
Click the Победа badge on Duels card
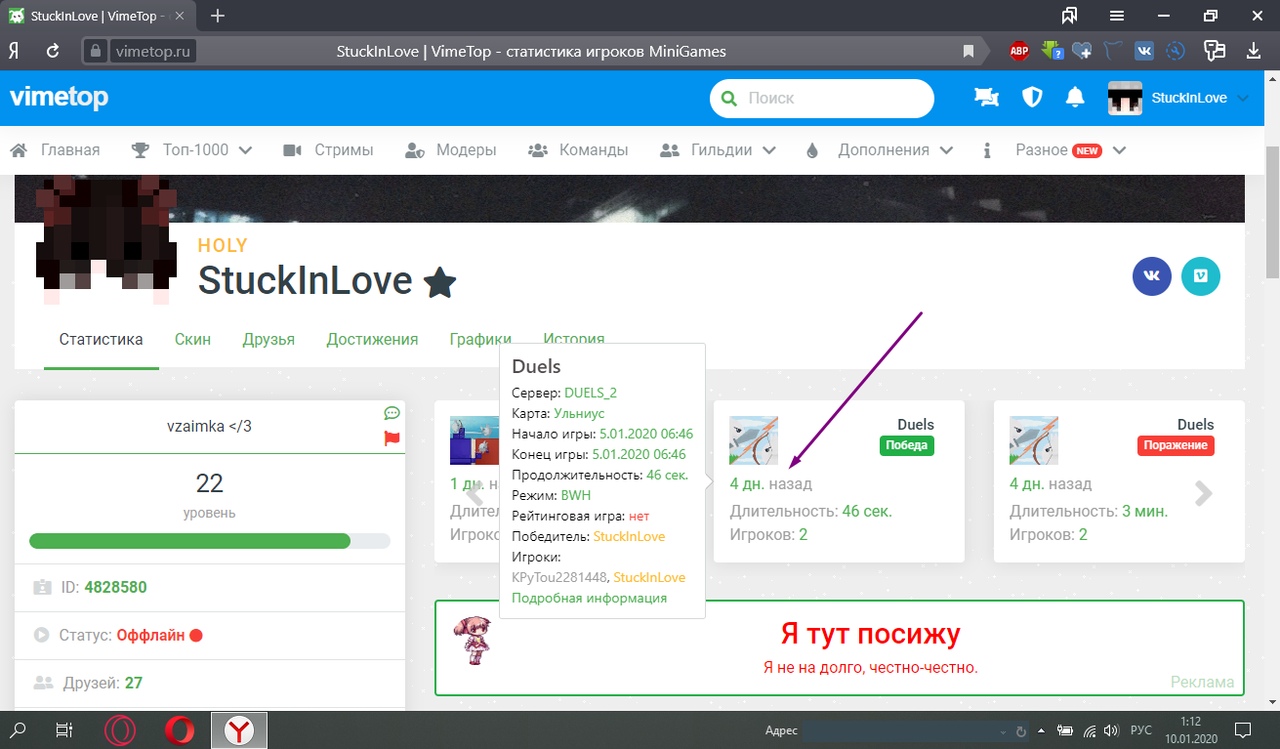[905, 445]
